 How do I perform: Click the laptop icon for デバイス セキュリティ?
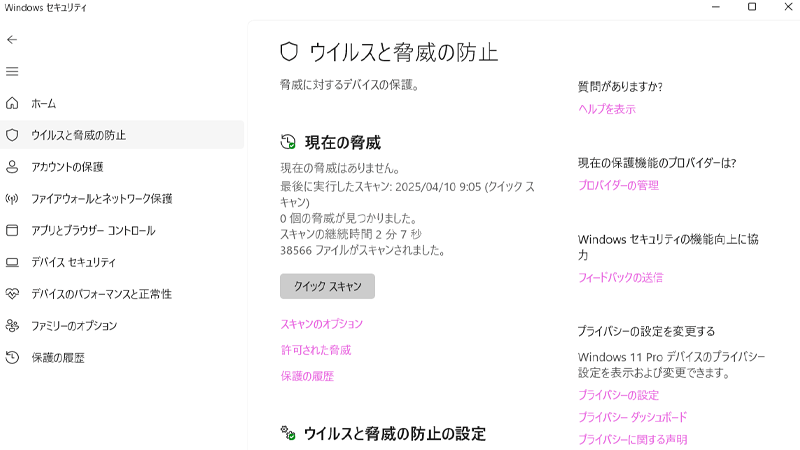[12, 262]
